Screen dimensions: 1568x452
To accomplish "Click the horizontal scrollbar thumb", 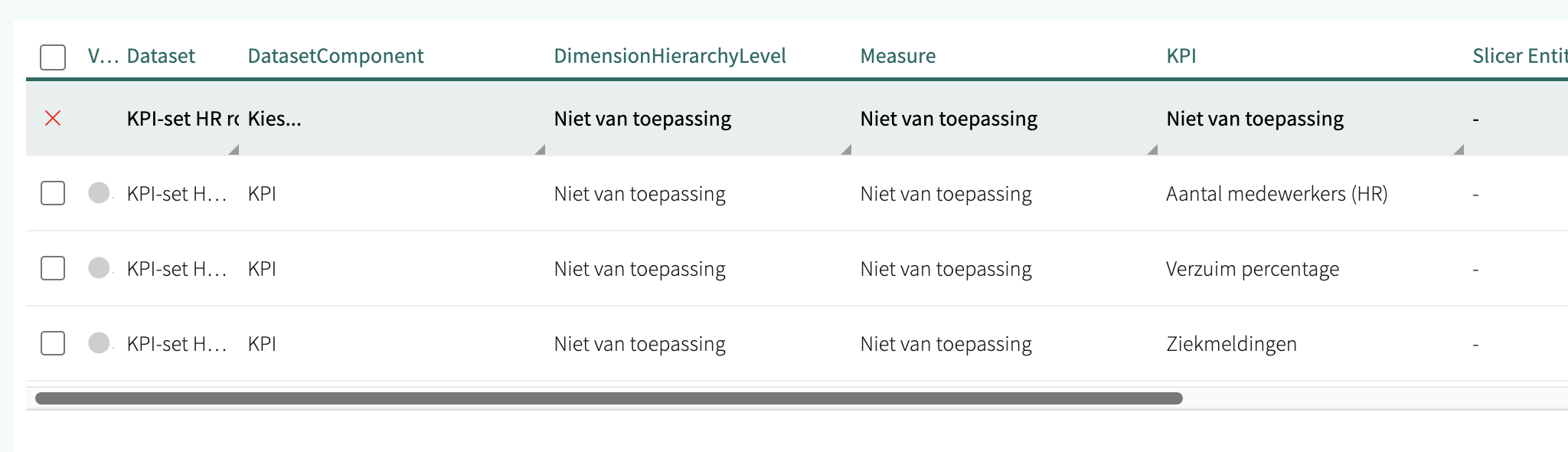I will pyautogui.click(x=609, y=398).
